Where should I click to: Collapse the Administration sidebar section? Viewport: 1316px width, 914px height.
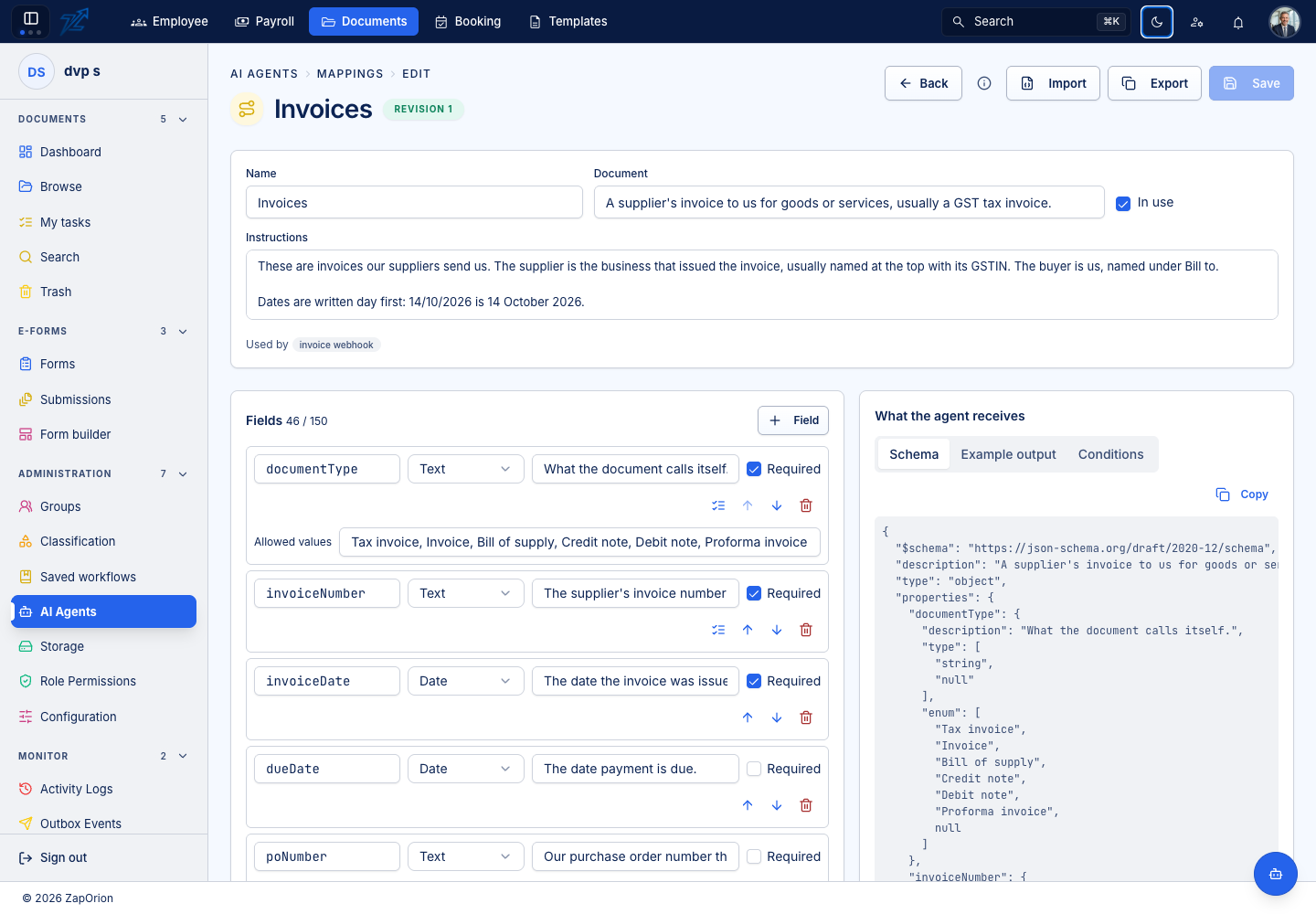(x=183, y=474)
